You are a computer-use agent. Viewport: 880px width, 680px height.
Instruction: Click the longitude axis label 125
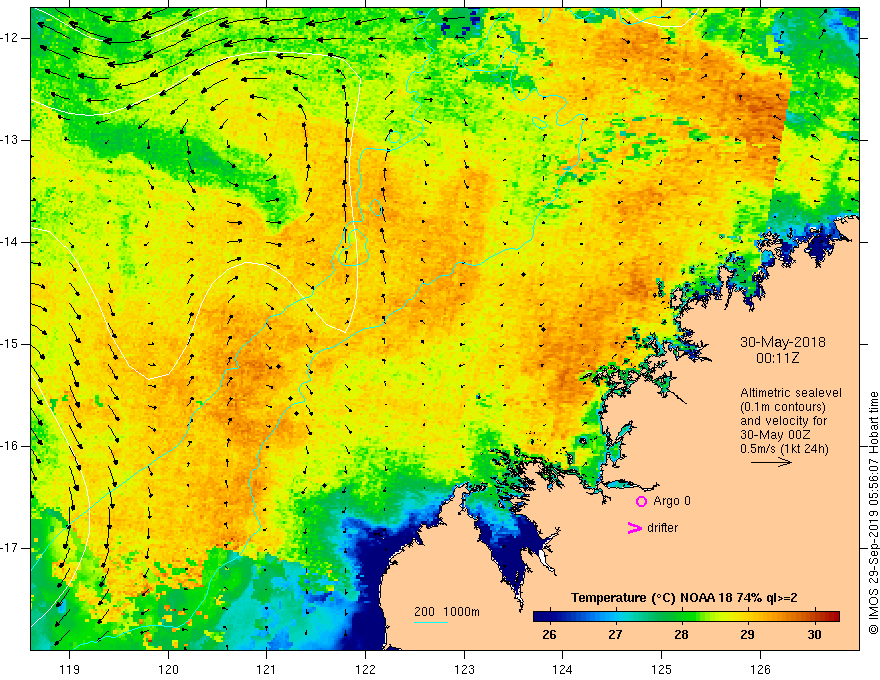(662, 669)
